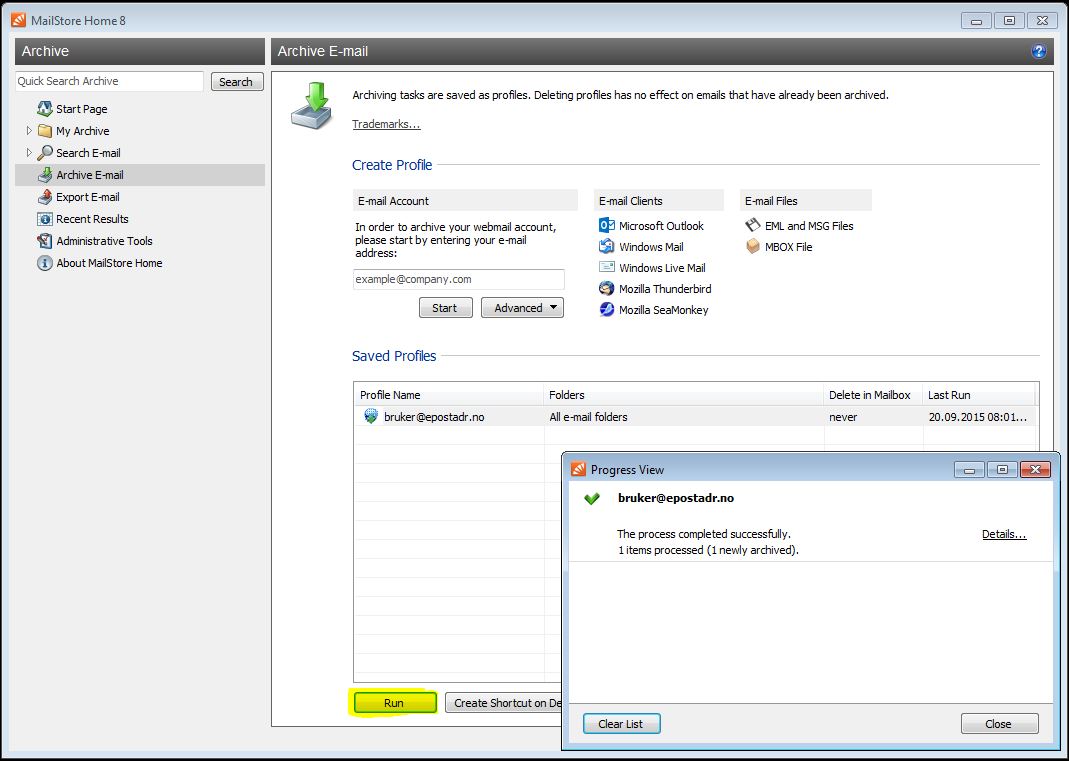Click Create Shortcut on Desktop button
This screenshot has height=761, width=1069.
[x=503, y=702]
